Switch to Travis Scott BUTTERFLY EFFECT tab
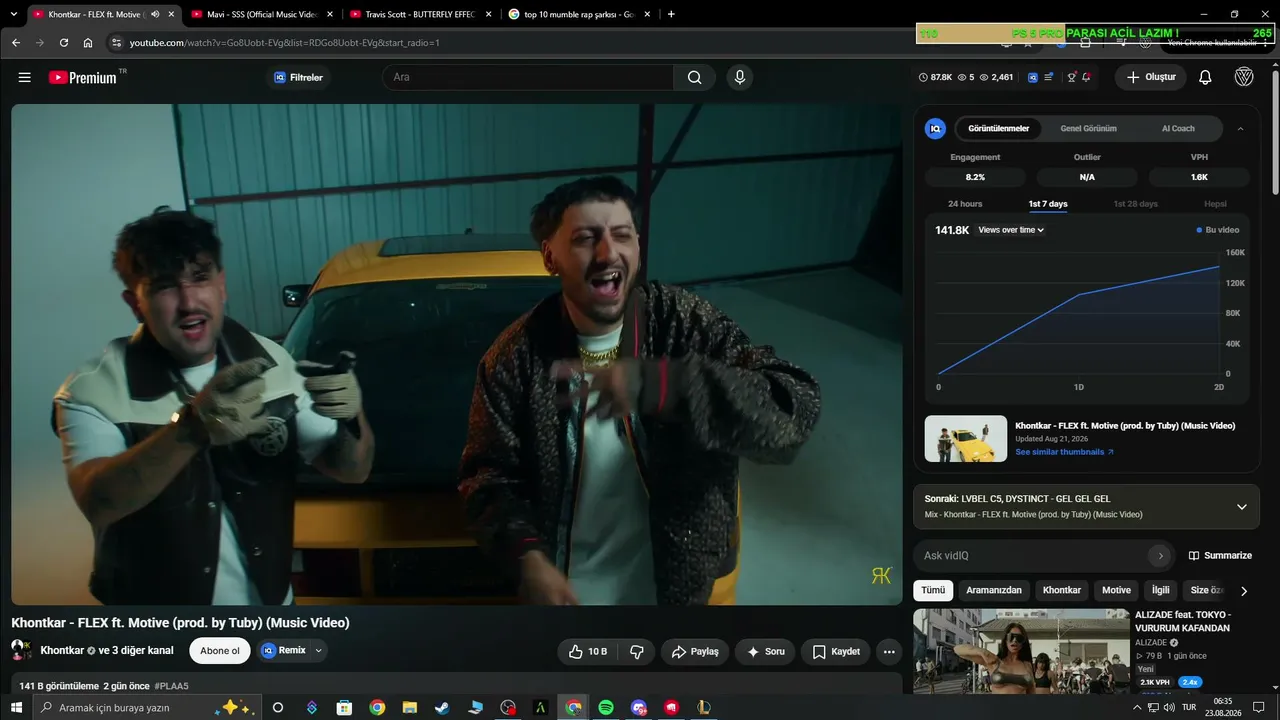Image resolution: width=1280 pixels, height=720 pixels. (420, 14)
